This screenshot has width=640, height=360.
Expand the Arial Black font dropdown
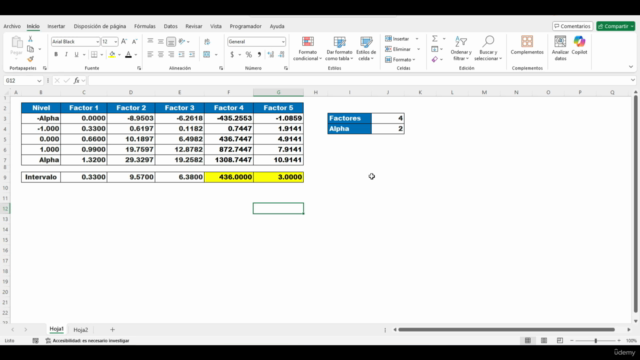(x=97, y=42)
